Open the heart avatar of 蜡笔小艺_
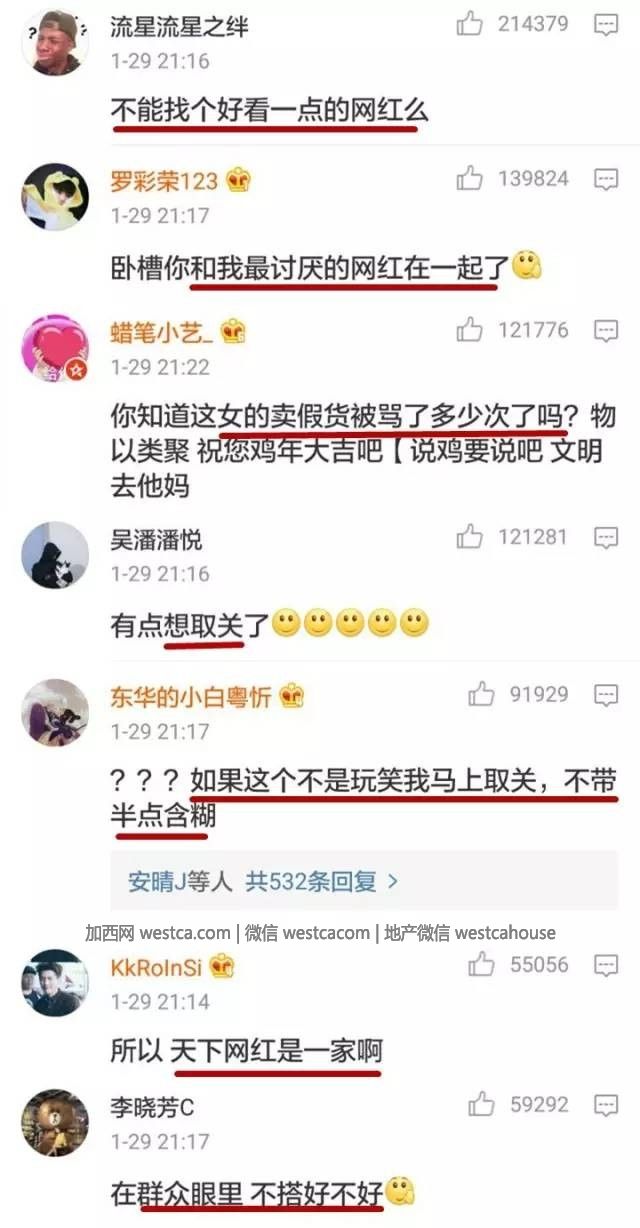The height and width of the screenshot is (1228, 640). point(55,348)
